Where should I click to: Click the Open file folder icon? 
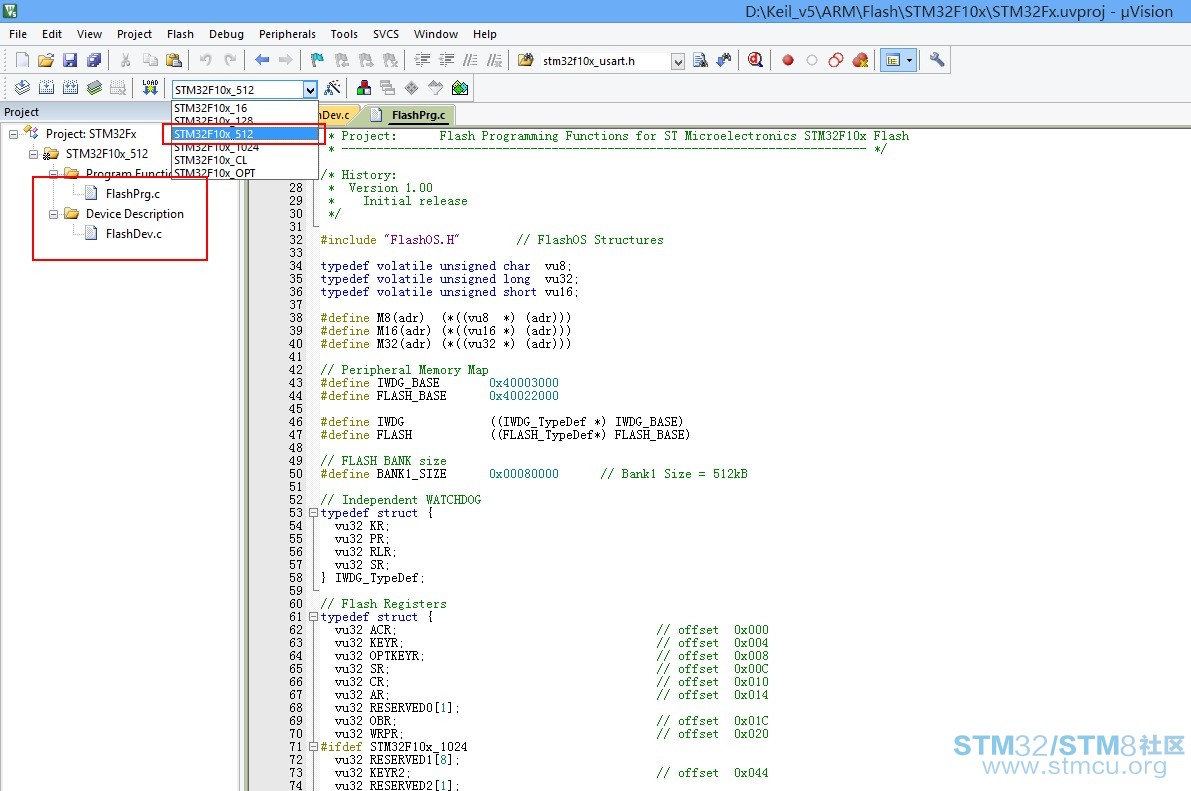tap(46, 60)
